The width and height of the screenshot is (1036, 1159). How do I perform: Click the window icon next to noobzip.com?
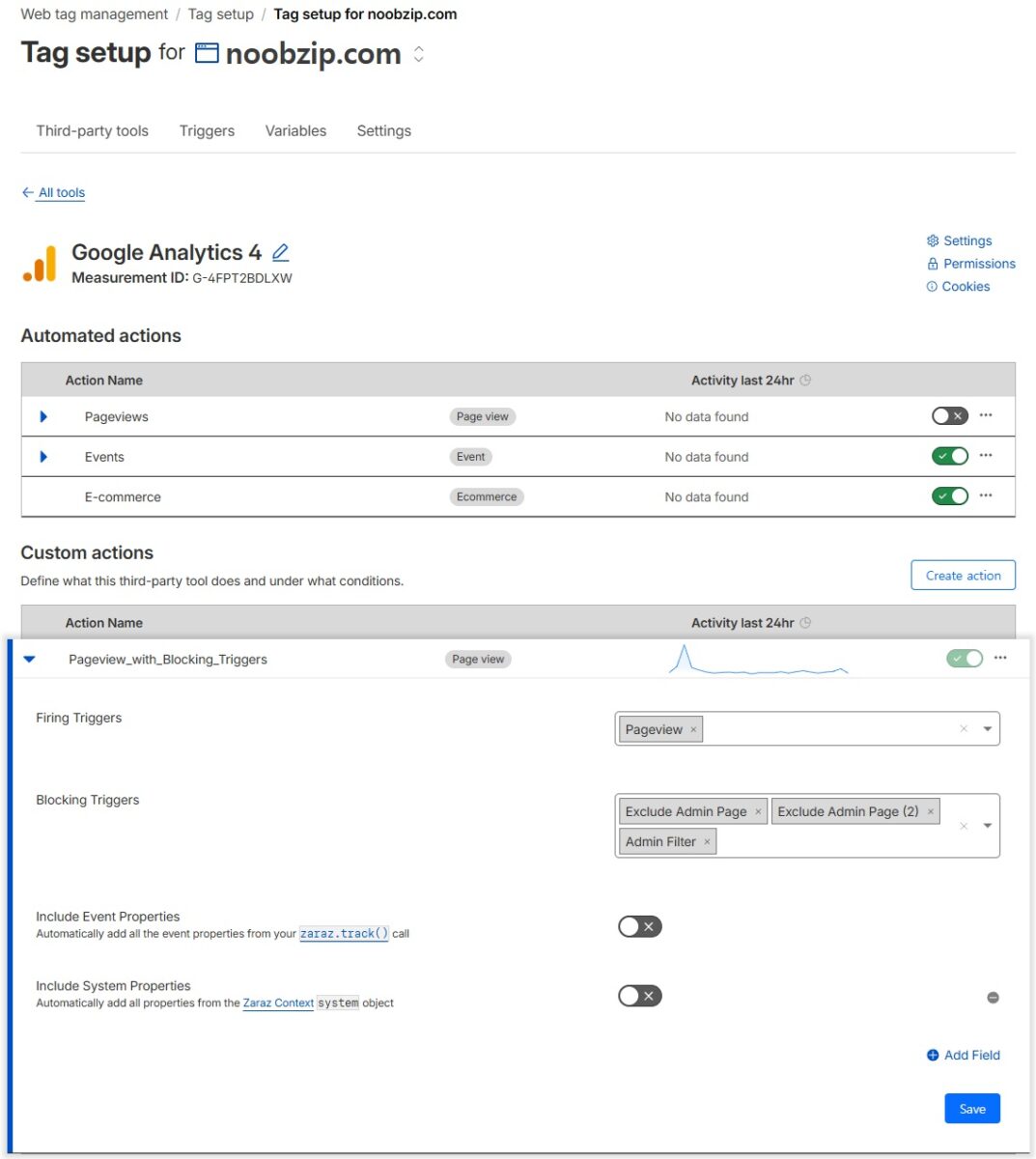click(207, 53)
